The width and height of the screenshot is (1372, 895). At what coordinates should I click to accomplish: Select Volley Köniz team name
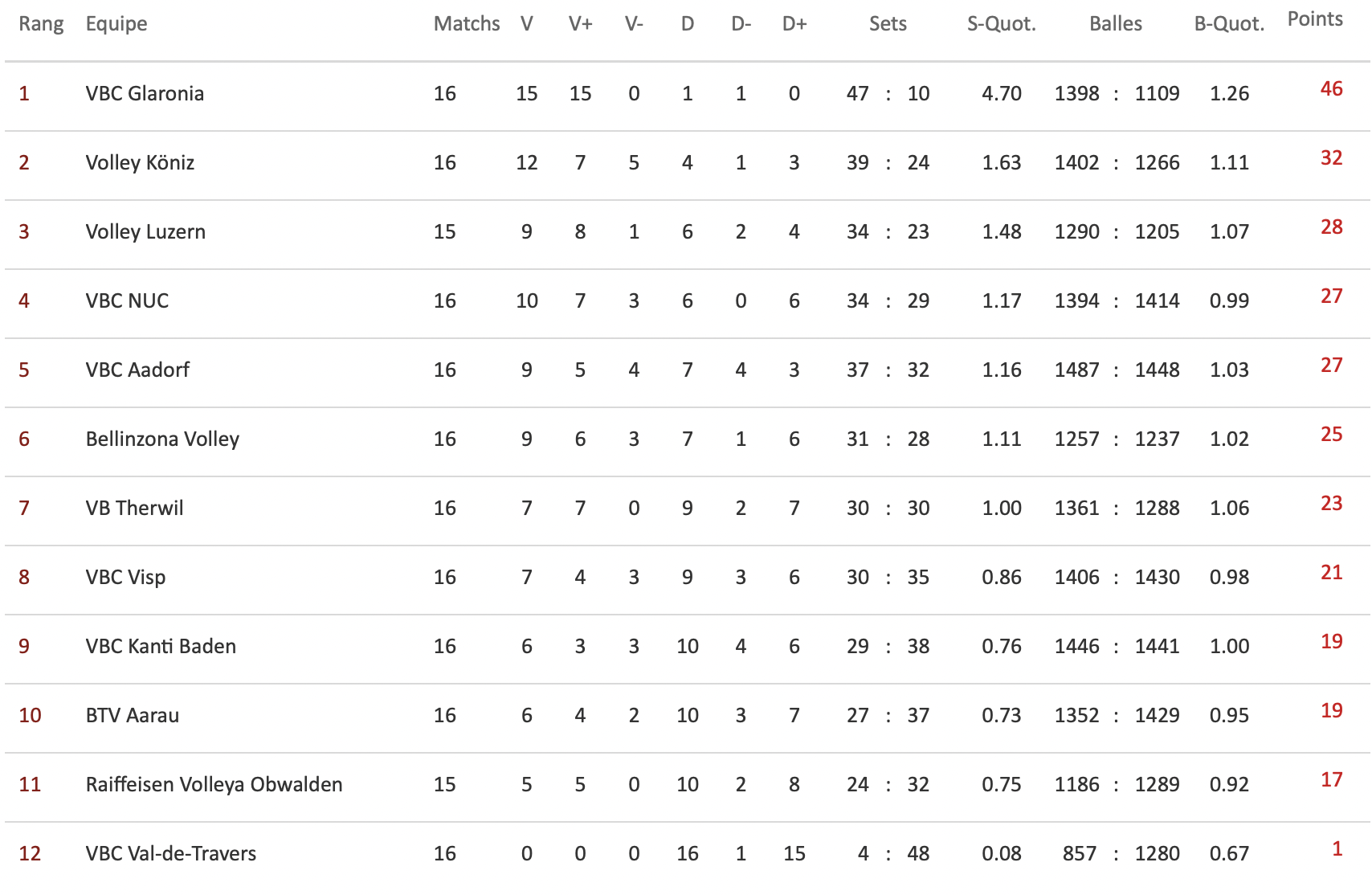click(140, 163)
